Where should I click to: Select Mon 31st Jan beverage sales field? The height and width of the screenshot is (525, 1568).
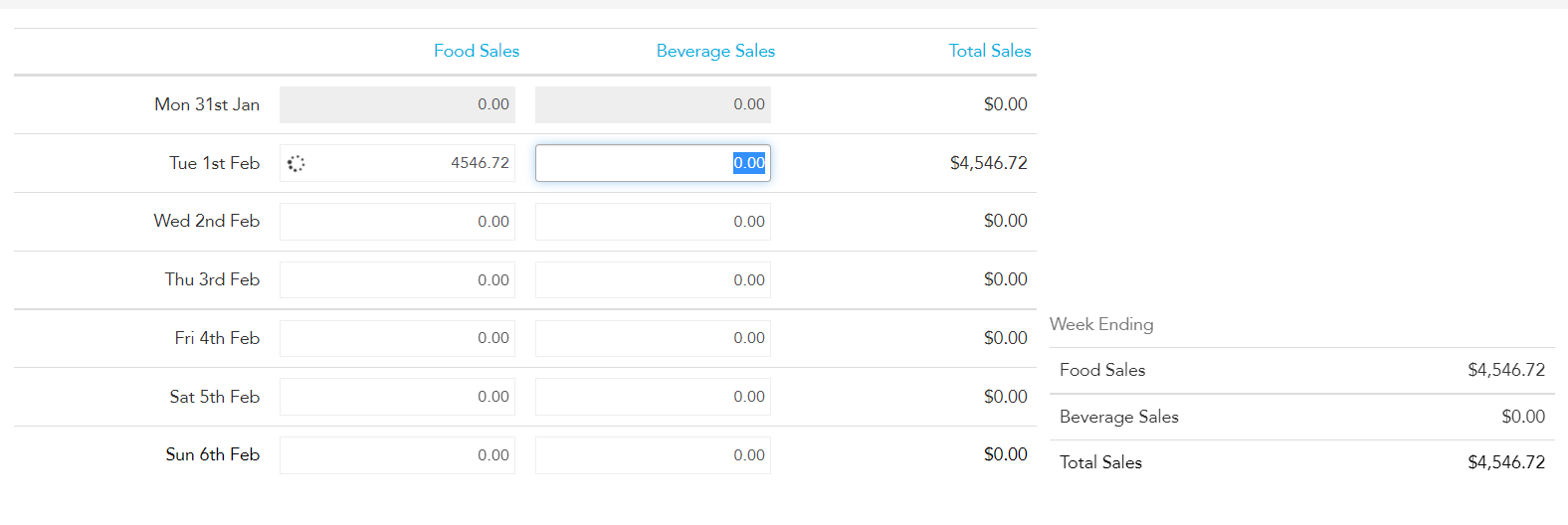coord(653,104)
